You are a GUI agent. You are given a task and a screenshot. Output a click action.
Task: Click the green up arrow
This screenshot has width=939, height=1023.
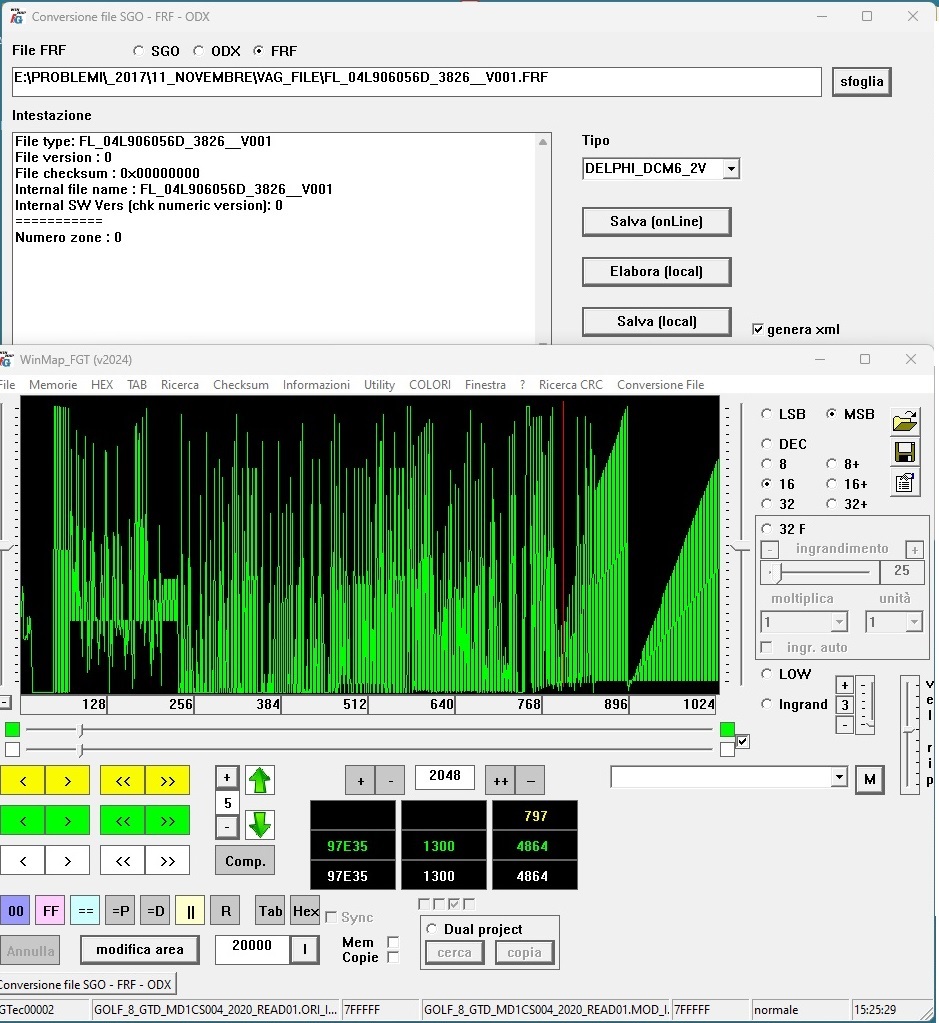tap(260, 780)
